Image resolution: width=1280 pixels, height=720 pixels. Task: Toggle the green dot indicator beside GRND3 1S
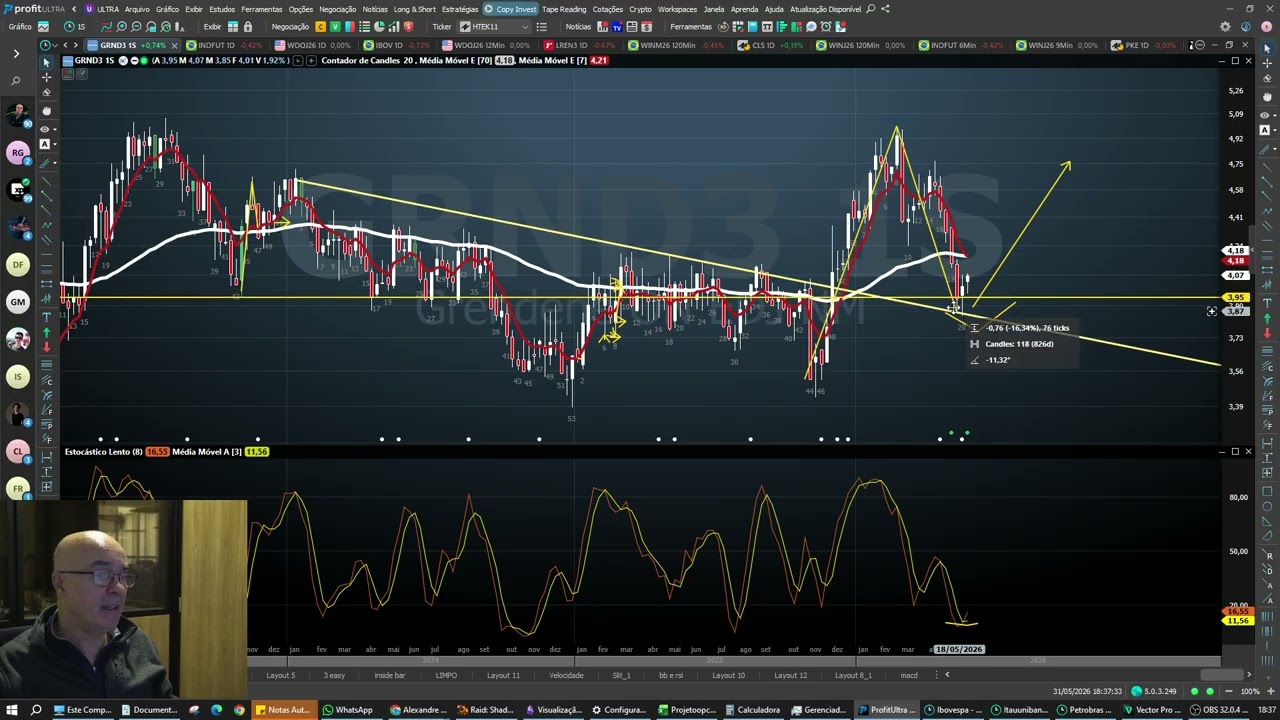coord(143,61)
